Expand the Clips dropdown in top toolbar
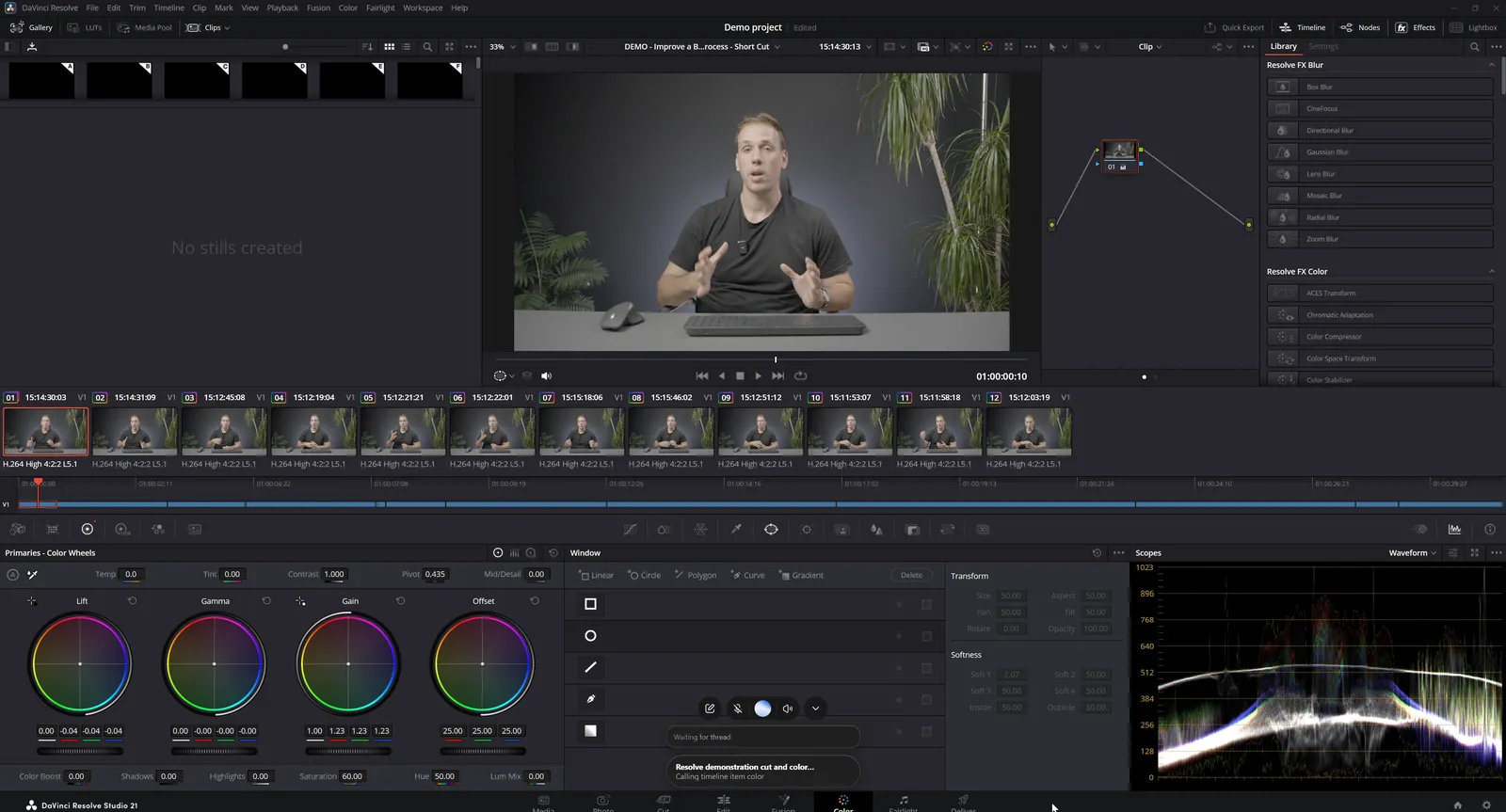This screenshot has height=812, width=1506. pyautogui.click(x=208, y=27)
